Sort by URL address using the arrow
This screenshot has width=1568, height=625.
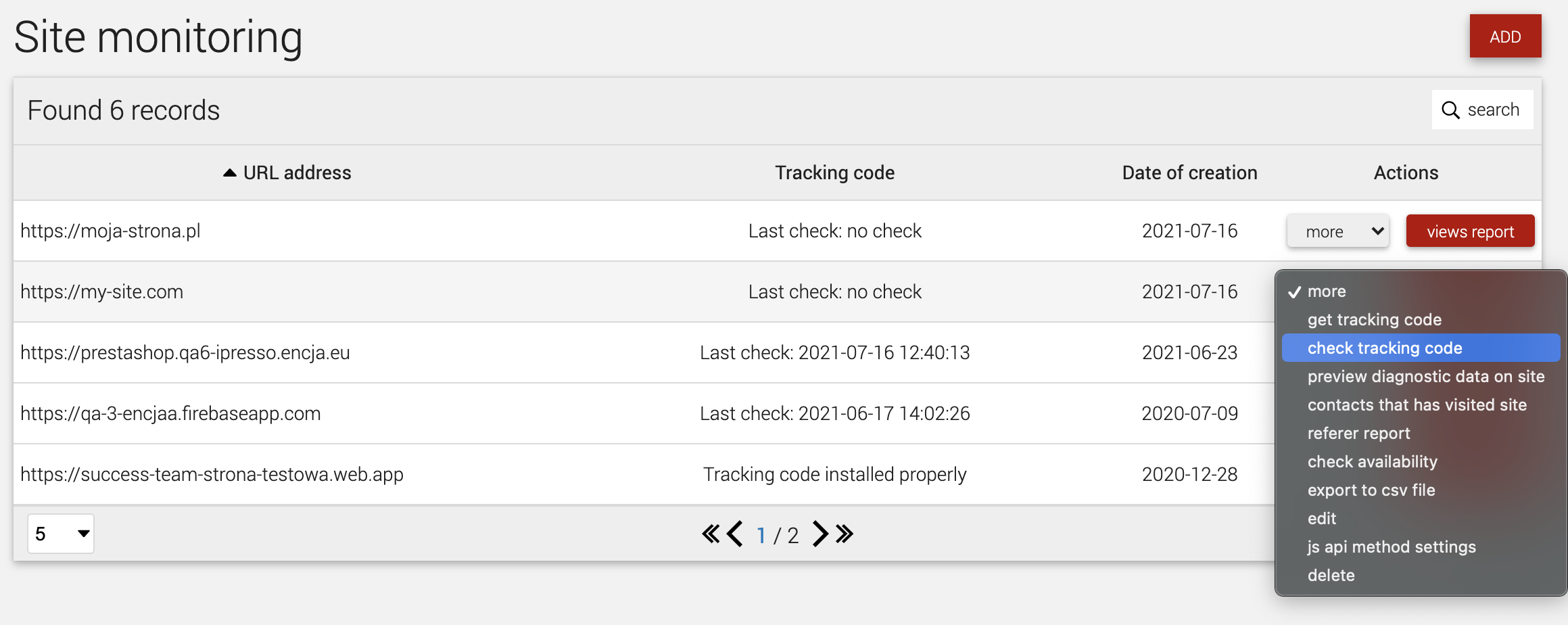(230, 173)
